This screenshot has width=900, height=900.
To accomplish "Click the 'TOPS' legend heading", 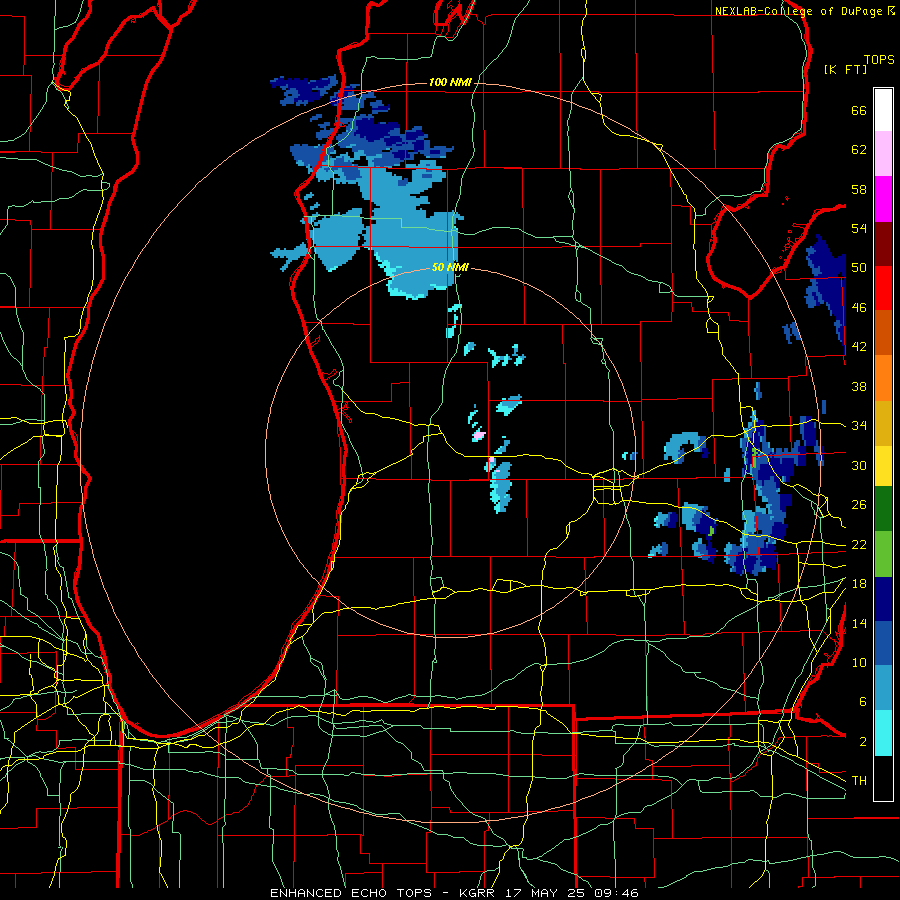I will 879,60.
